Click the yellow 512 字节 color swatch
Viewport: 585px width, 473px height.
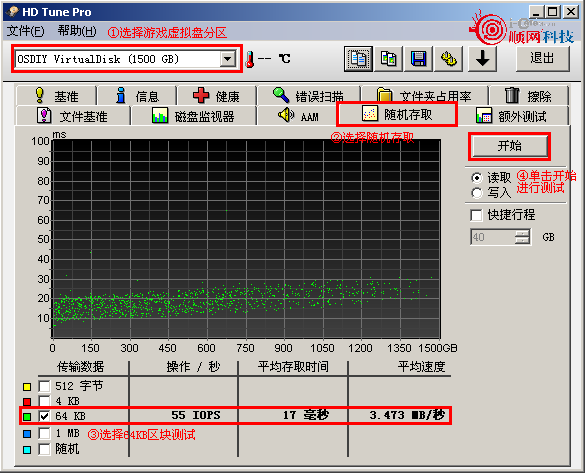27,387
